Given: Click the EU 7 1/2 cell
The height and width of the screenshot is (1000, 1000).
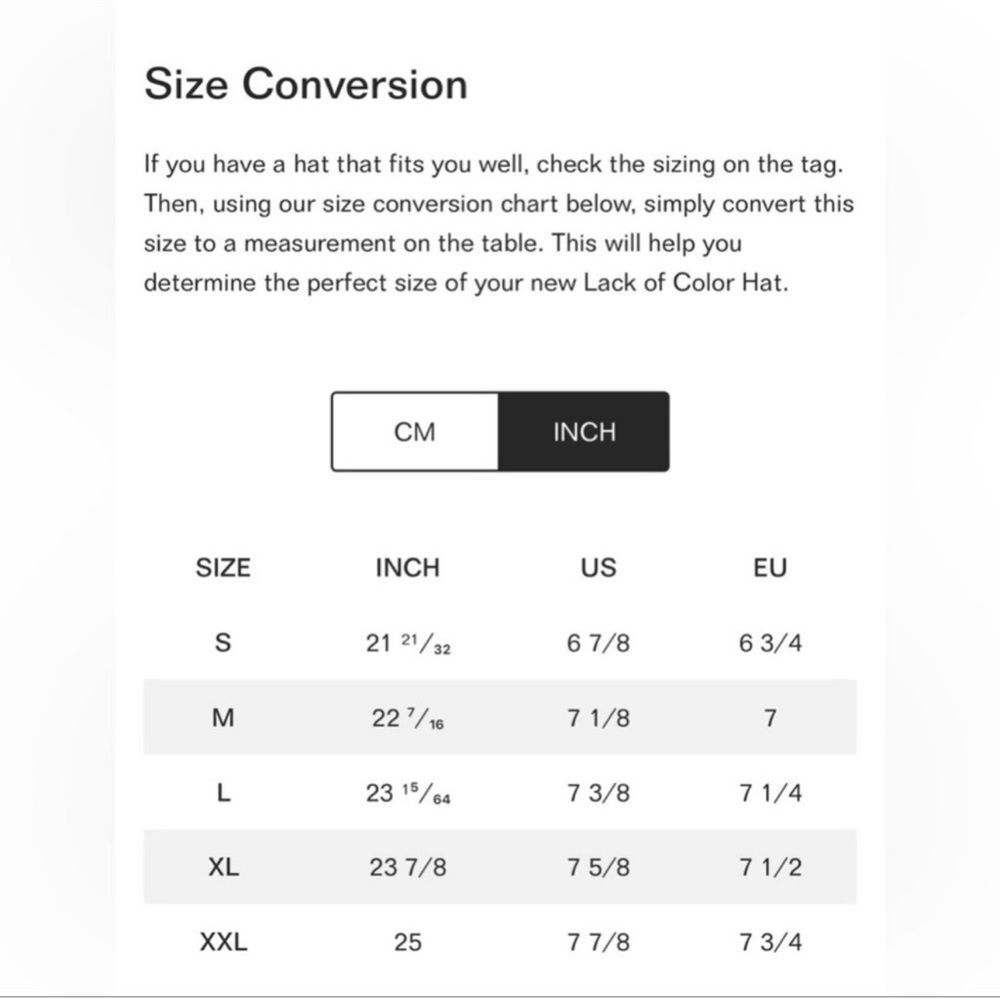Looking at the screenshot, I should (x=770, y=867).
